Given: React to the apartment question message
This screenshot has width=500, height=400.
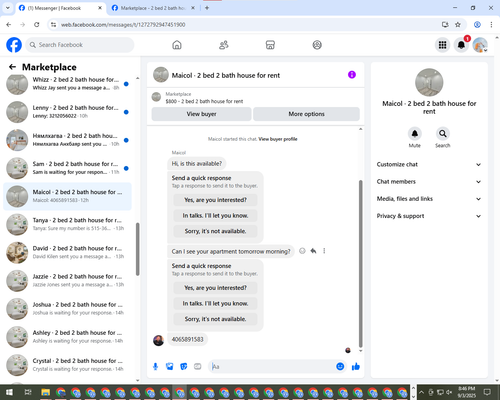Looking at the screenshot, I should [x=302, y=251].
